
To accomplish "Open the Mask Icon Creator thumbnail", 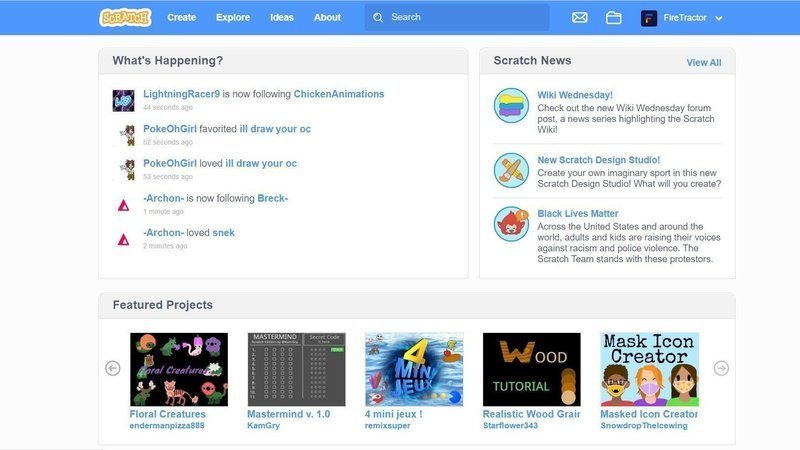I will tap(649, 369).
